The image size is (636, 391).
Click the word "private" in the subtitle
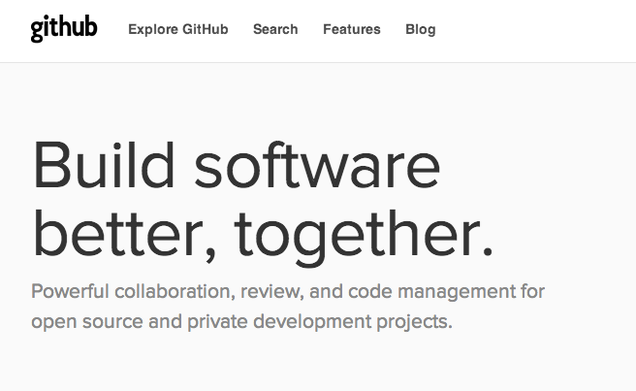[217, 322]
